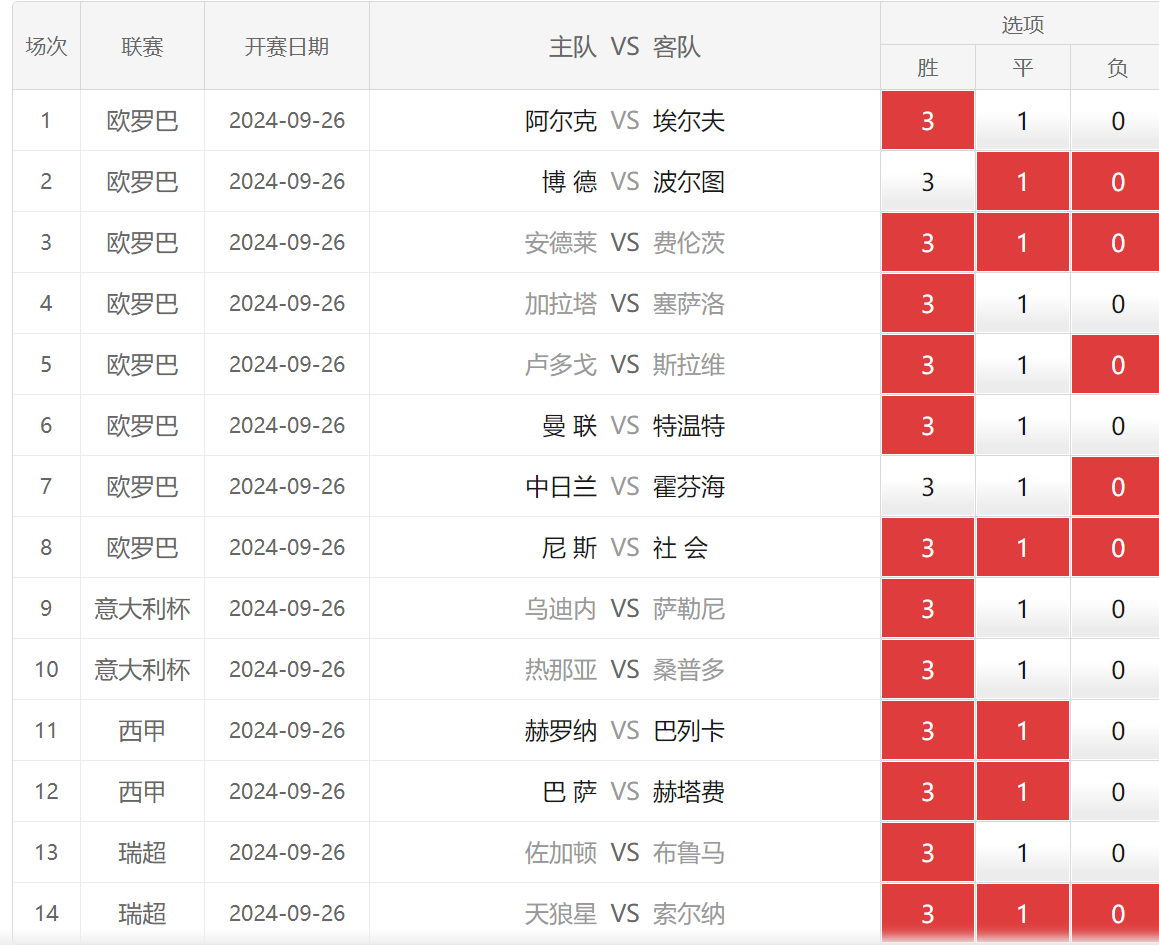This screenshot has height=949, width=1159.
Task: Deselect loss option 0 for 博德 VS 波尔图
Action: pos(1116,182)
